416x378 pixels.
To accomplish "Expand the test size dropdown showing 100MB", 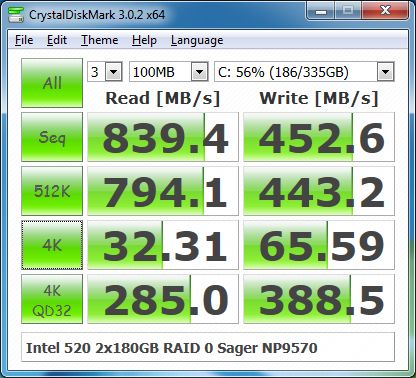I will click(x=199, y=71).
